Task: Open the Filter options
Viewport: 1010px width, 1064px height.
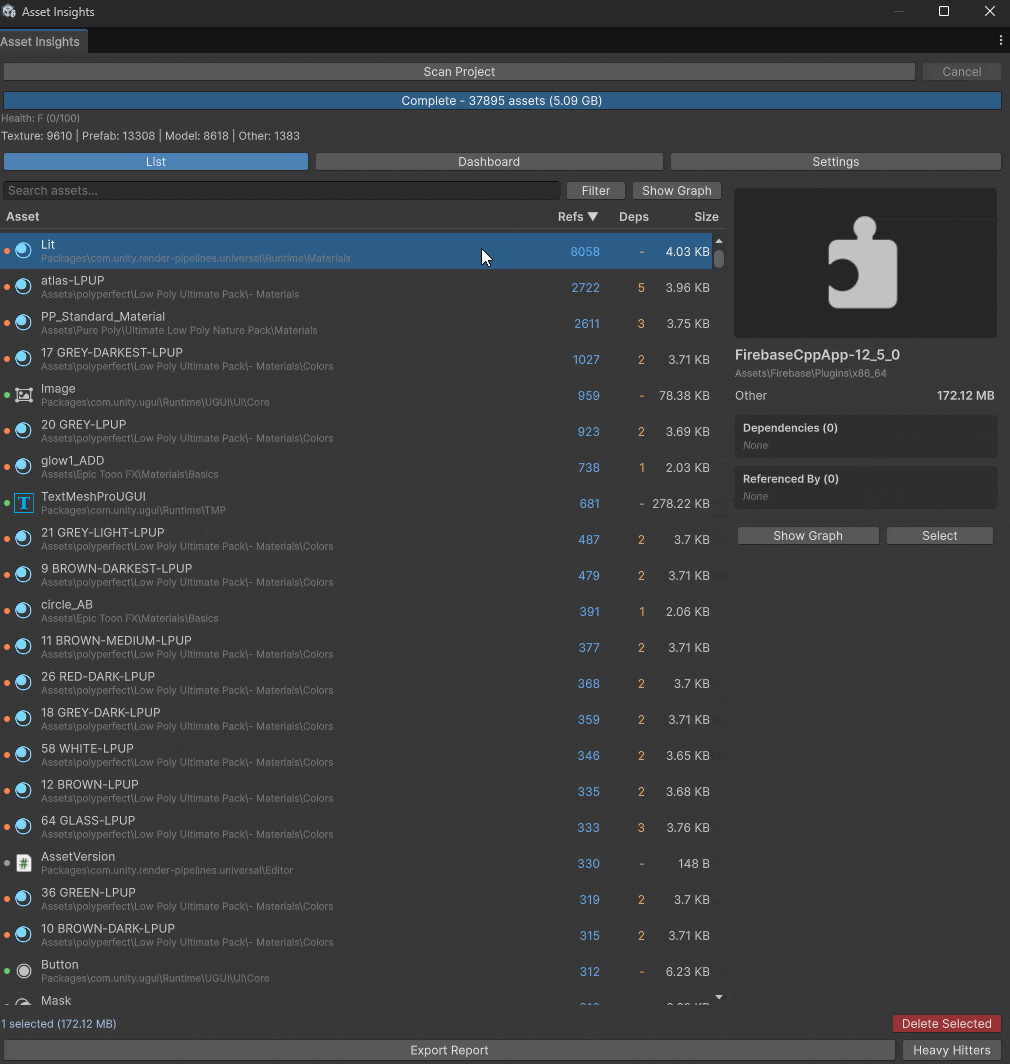Action: (596, 191)
